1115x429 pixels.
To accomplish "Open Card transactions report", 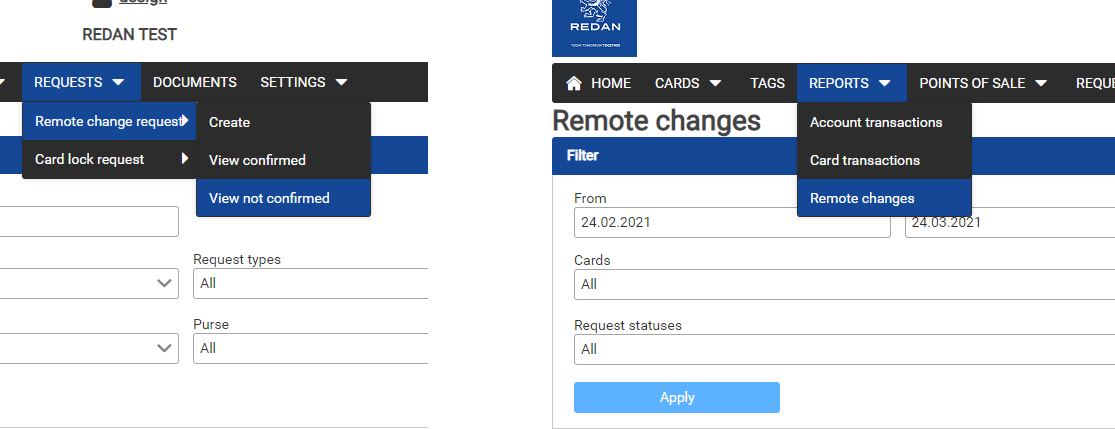I will pos(865,160).
